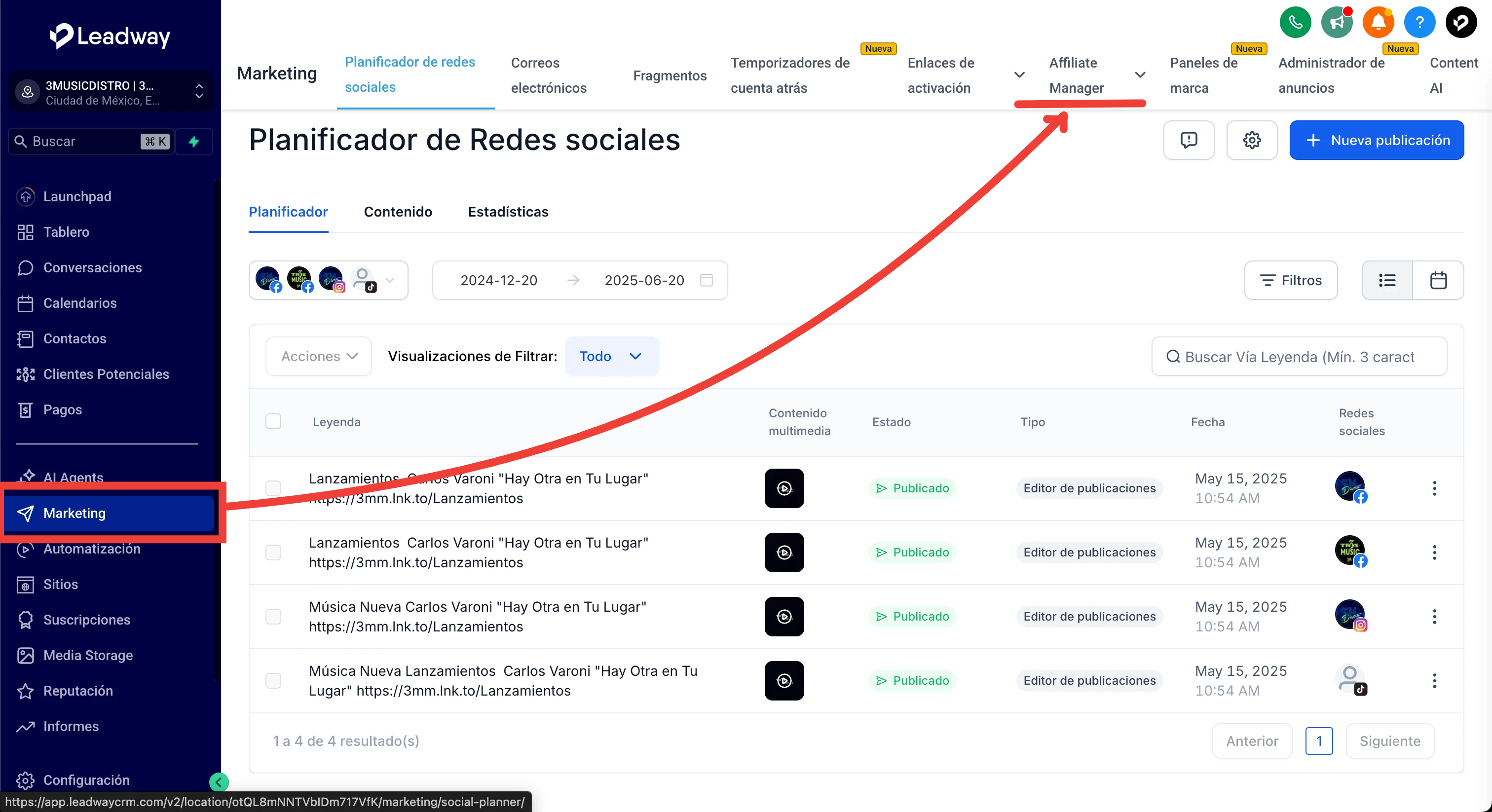
Task: Expand the social accounts selector dropdown
Action: pos(390,280)
